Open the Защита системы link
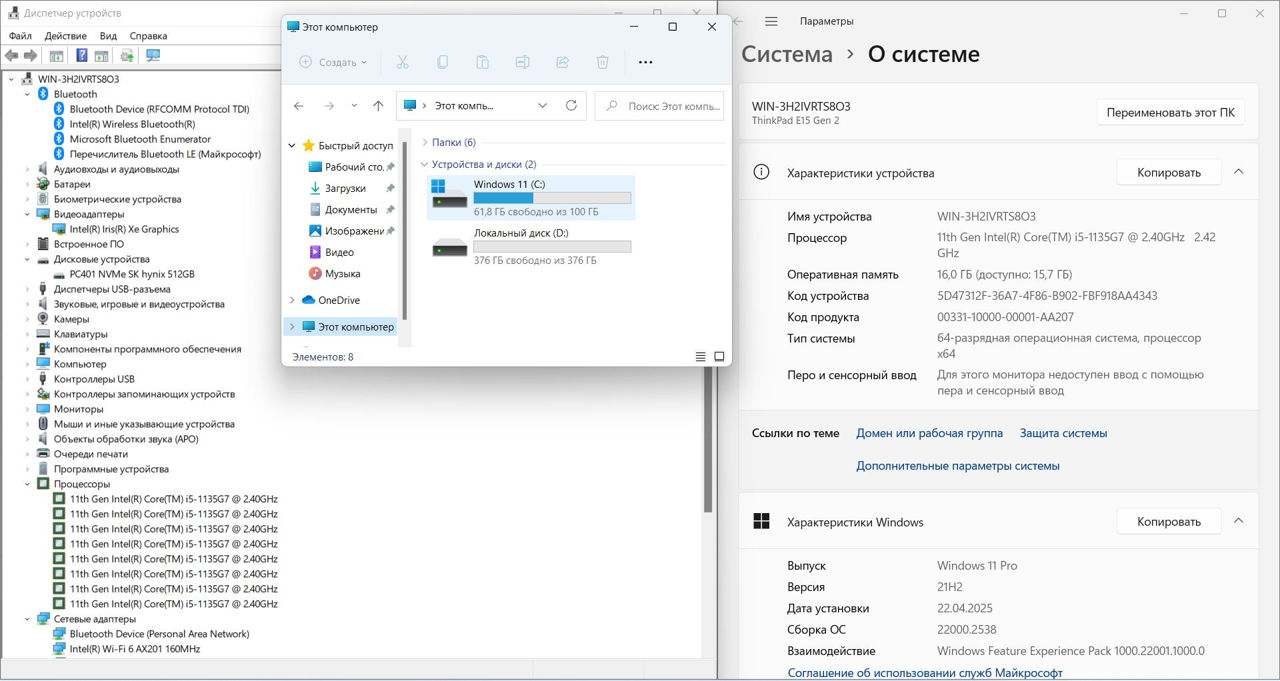1280x681 pixels. [x=1063, y=433]
